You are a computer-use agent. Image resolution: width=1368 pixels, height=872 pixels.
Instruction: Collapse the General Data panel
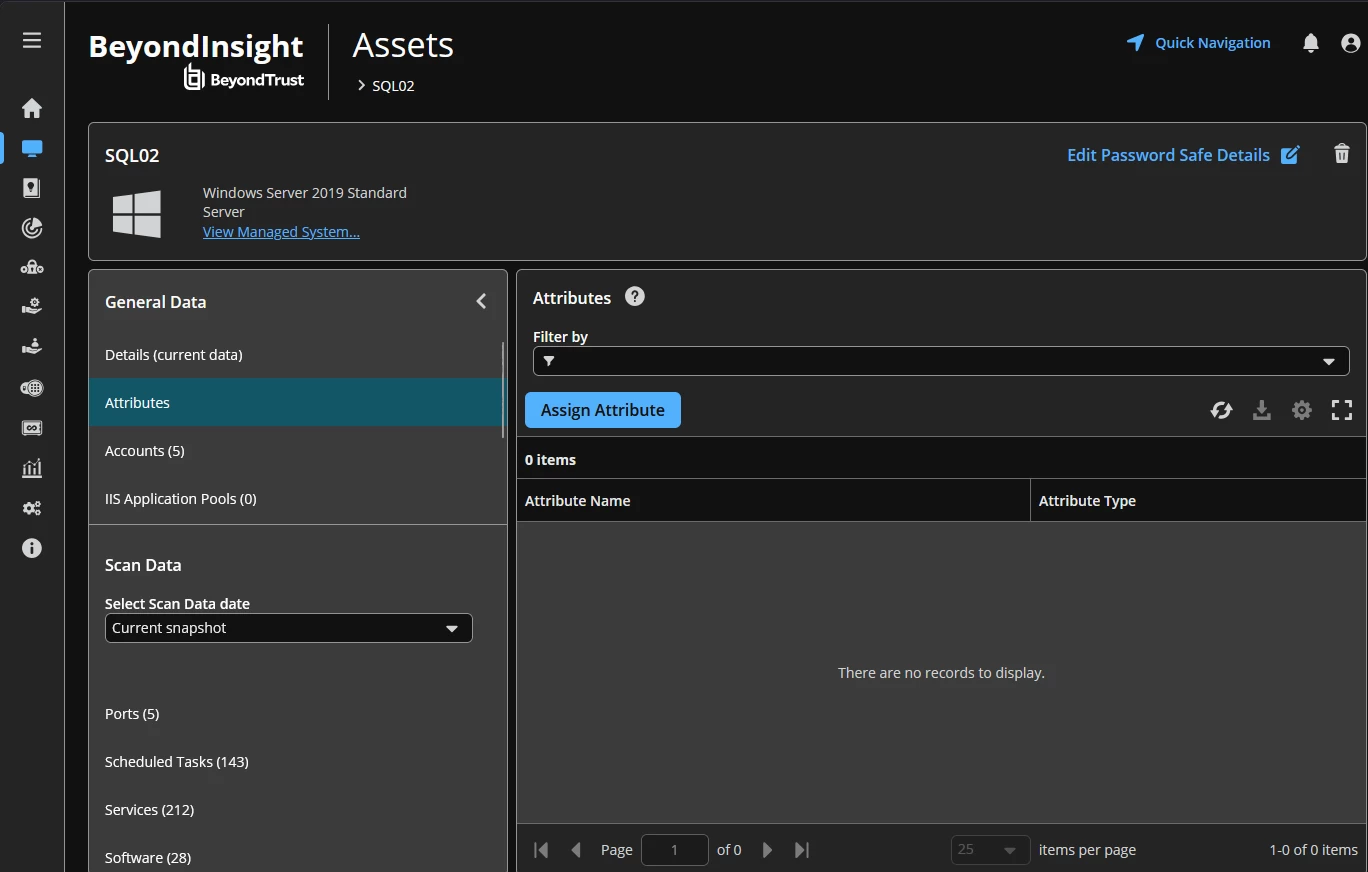coord(481,301)
